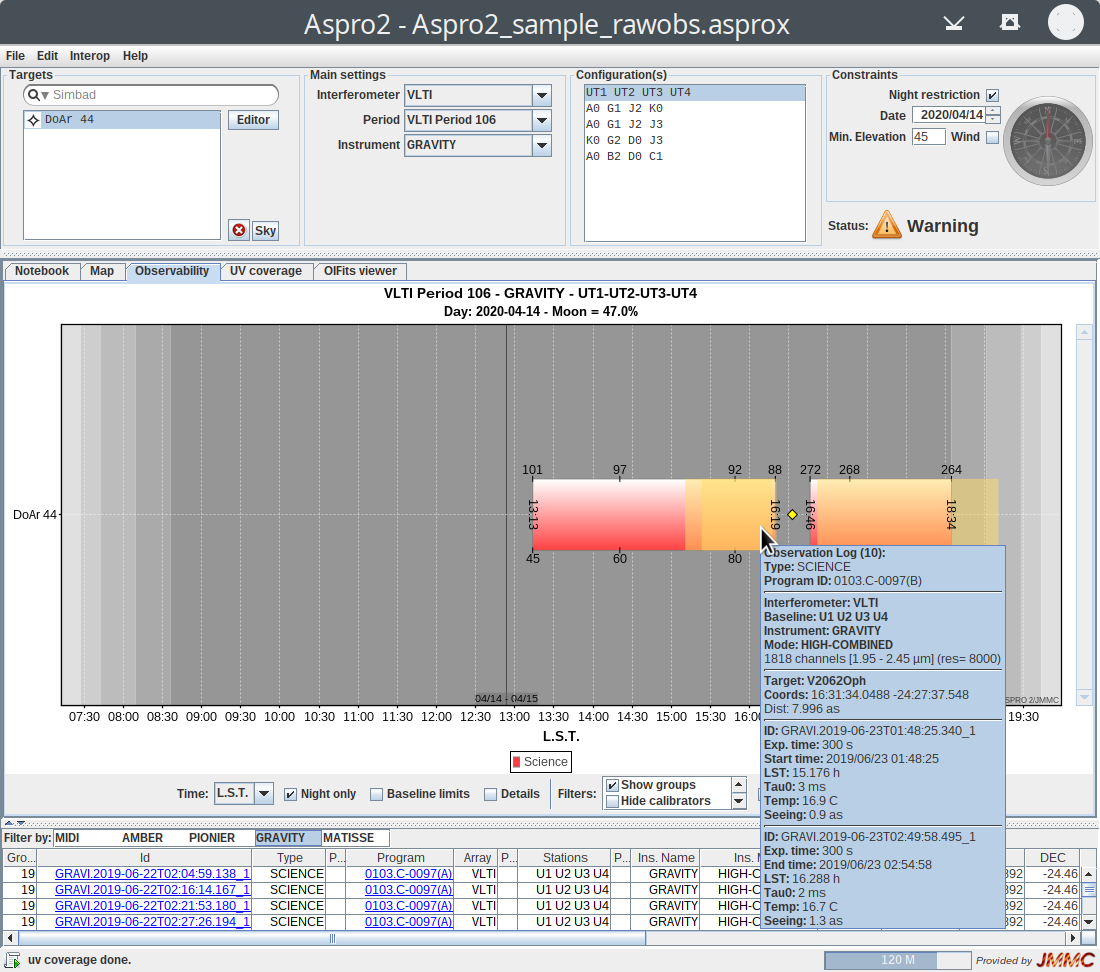Select configuration UT1 UT2 UT3 UT4
Viewport: 1100px width, 972px height.
coord(695,93)
